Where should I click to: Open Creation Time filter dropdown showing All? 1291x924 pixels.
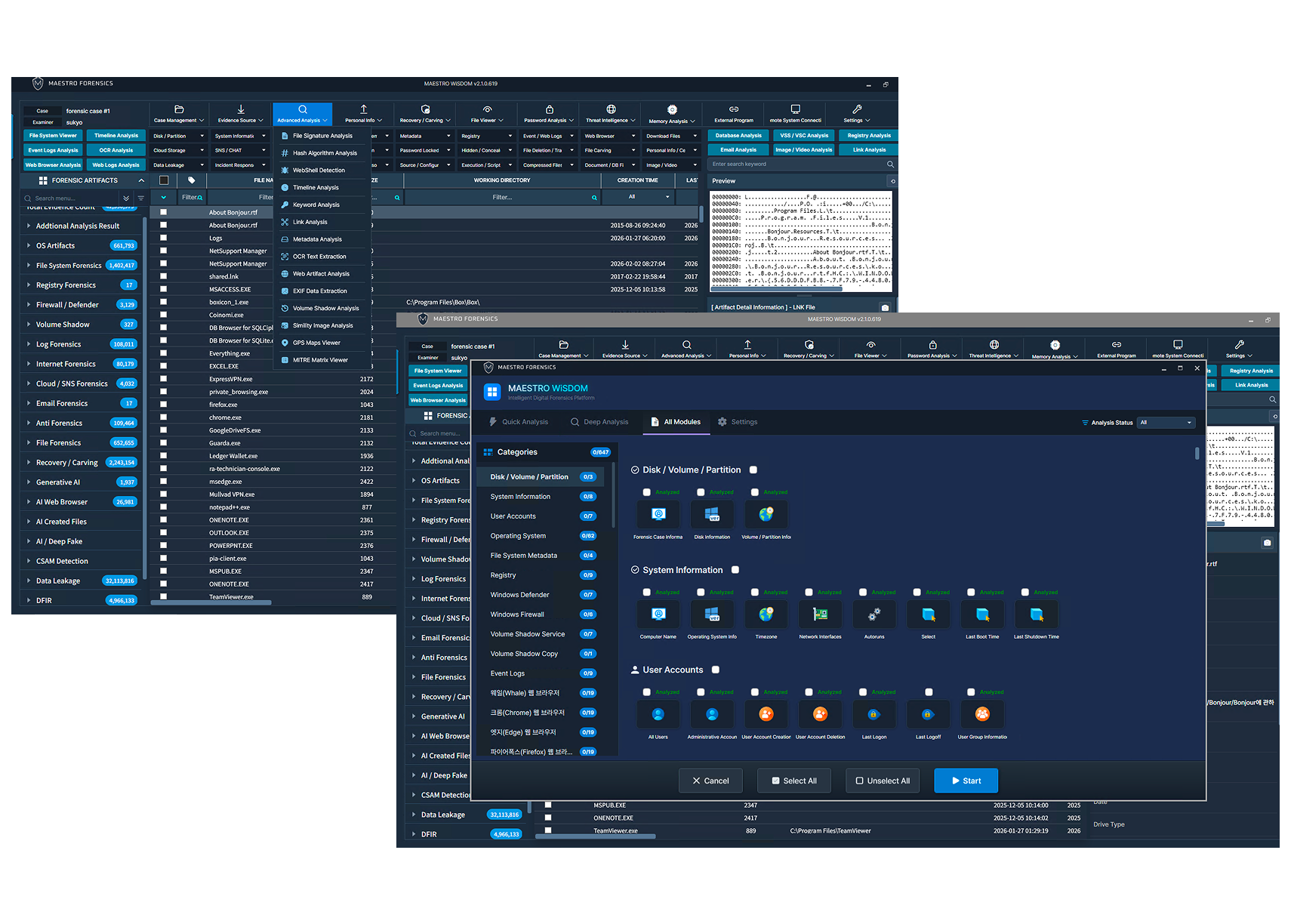point(639,197)
